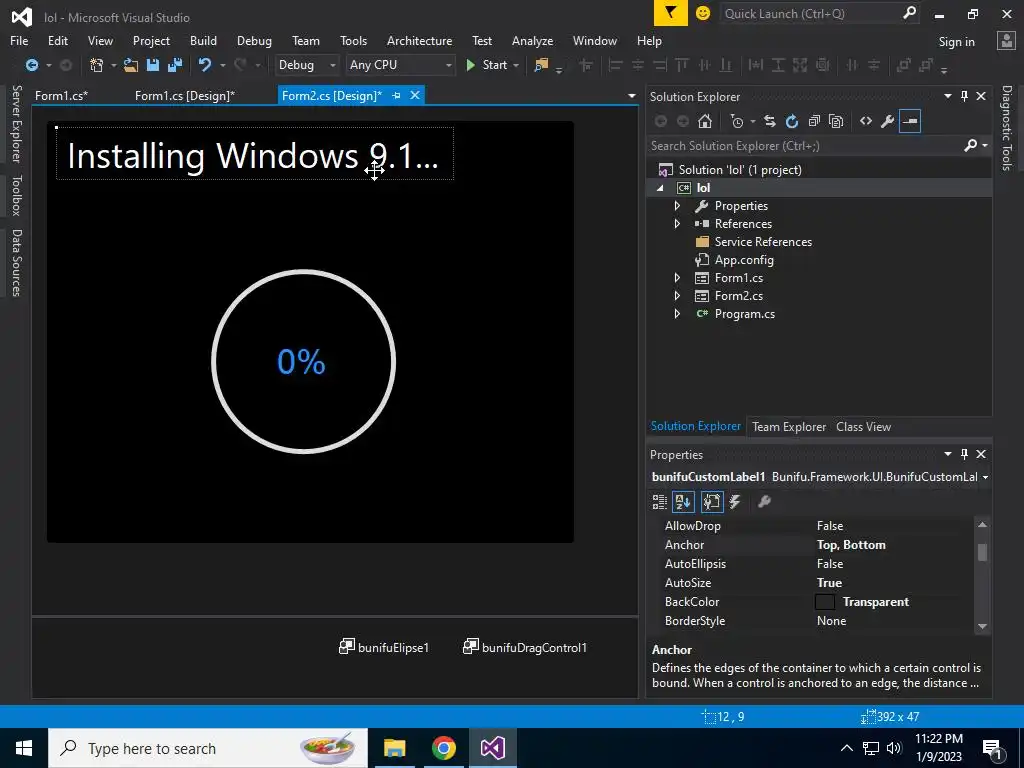Toggle Alphabetical sort in Properties panel
This screenshot has height=768, width=1024.
683,502
